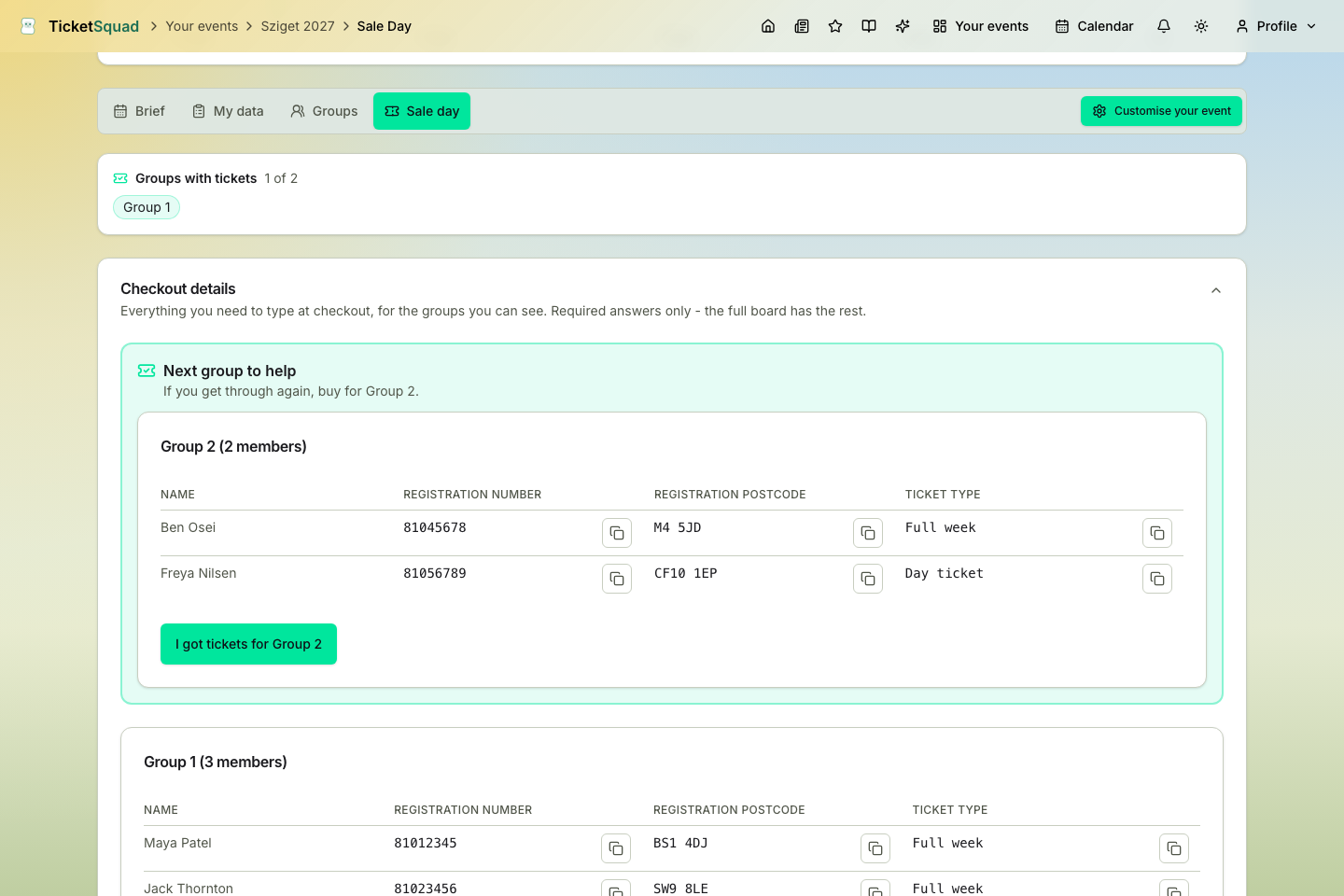Viewport: 1344px width, 896px height.
Task: Copy Freya Nilsen's Day ticket type
Action: tap(1157, 579)
